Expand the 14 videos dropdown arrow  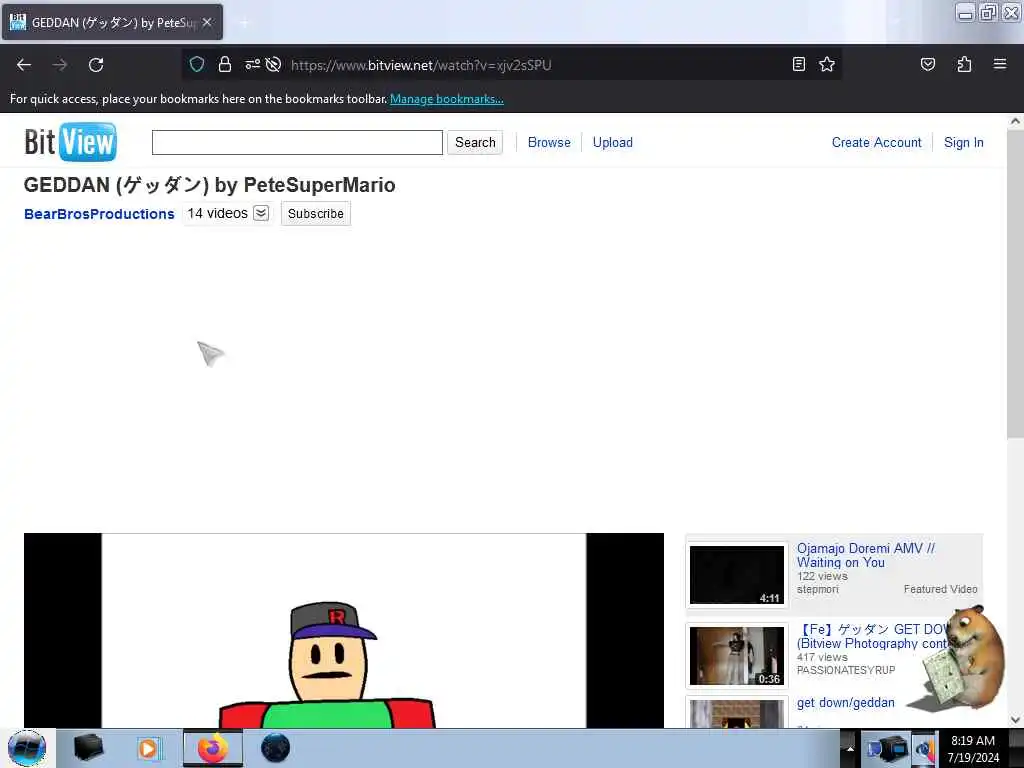point(261,214)
